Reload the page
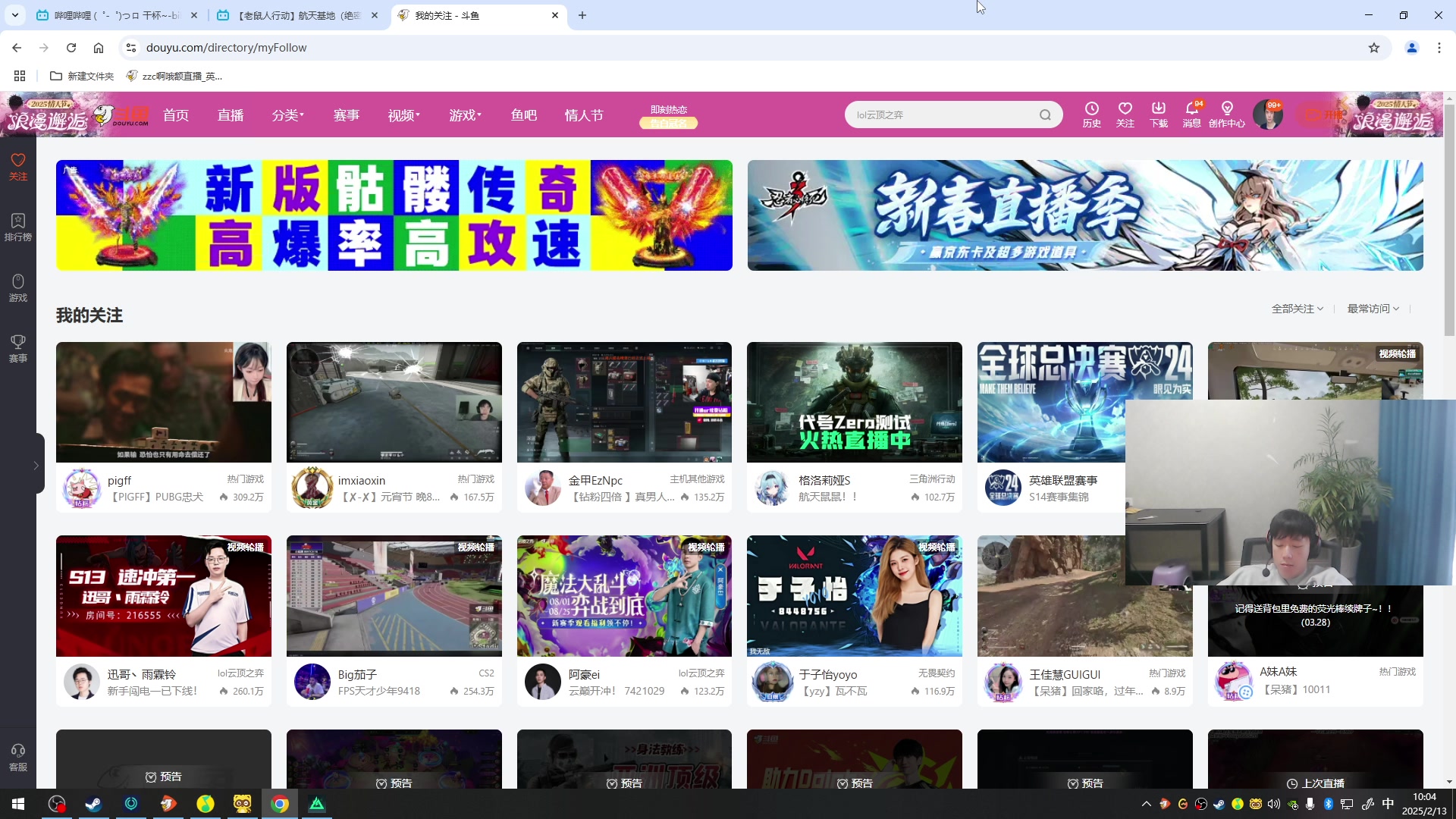Image resolution: width=1456 pixels, height=819 pixels. click(71, 48)
